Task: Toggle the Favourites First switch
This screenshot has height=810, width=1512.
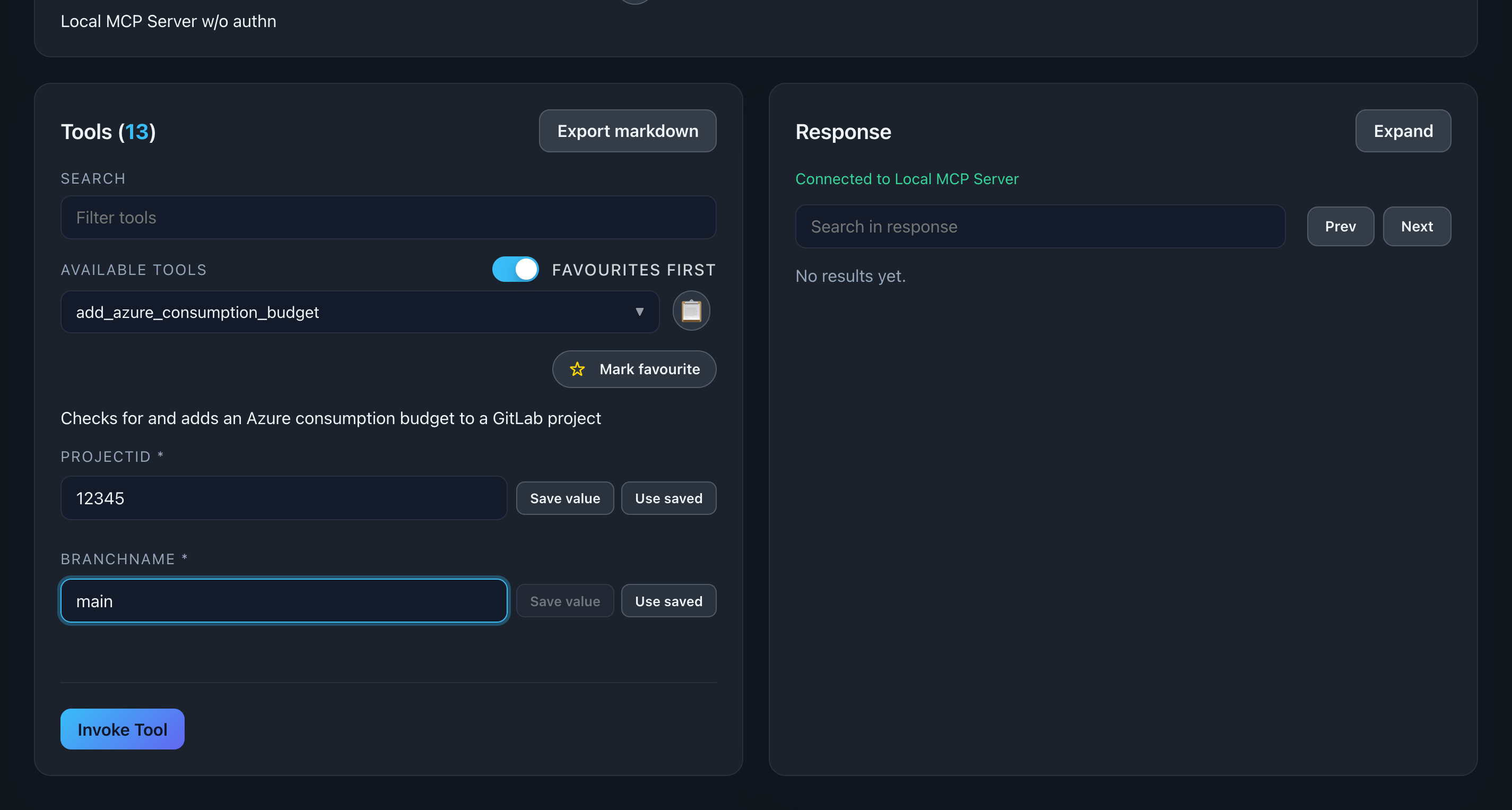Action: (x=515, y=270)
